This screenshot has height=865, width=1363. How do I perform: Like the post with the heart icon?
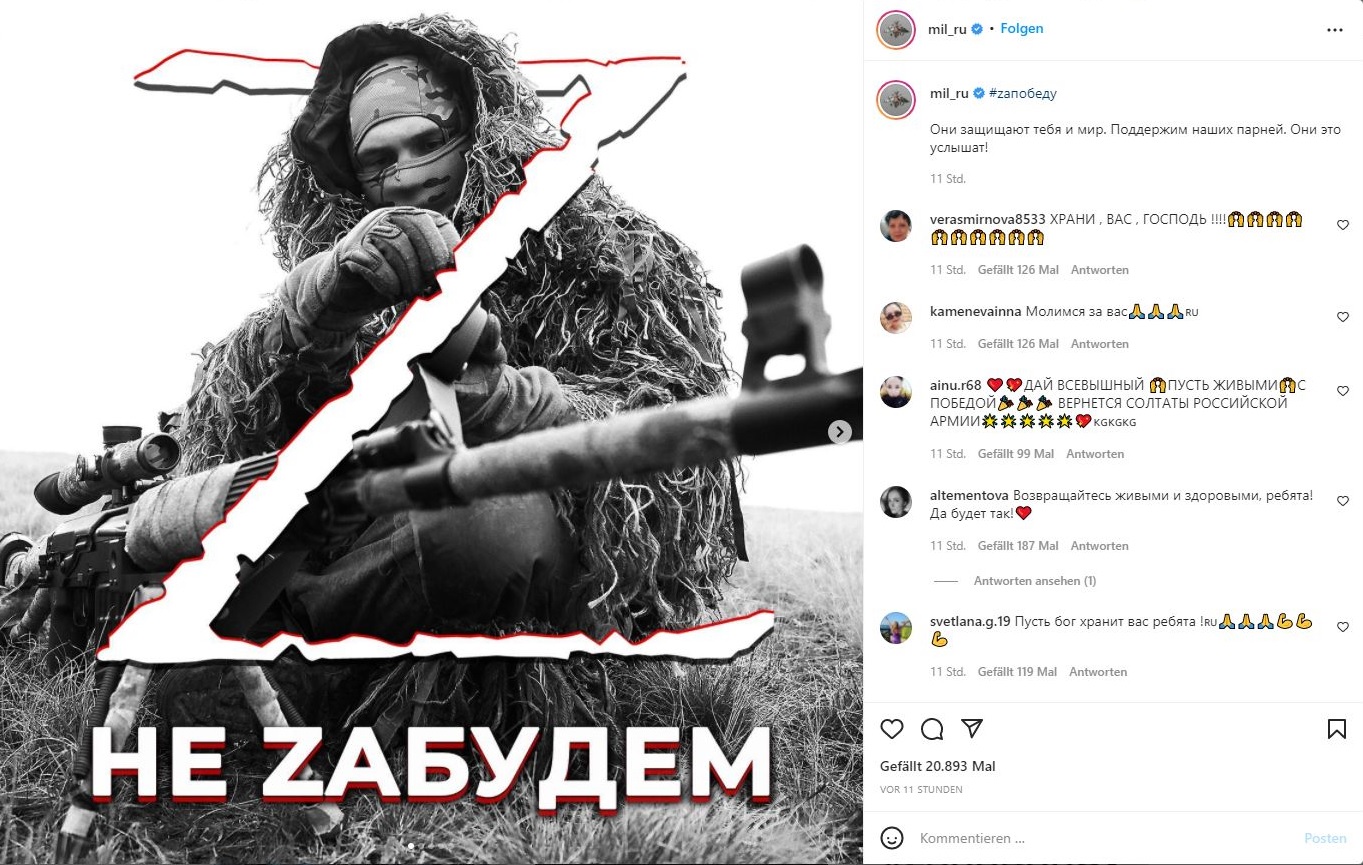point(892,729)
